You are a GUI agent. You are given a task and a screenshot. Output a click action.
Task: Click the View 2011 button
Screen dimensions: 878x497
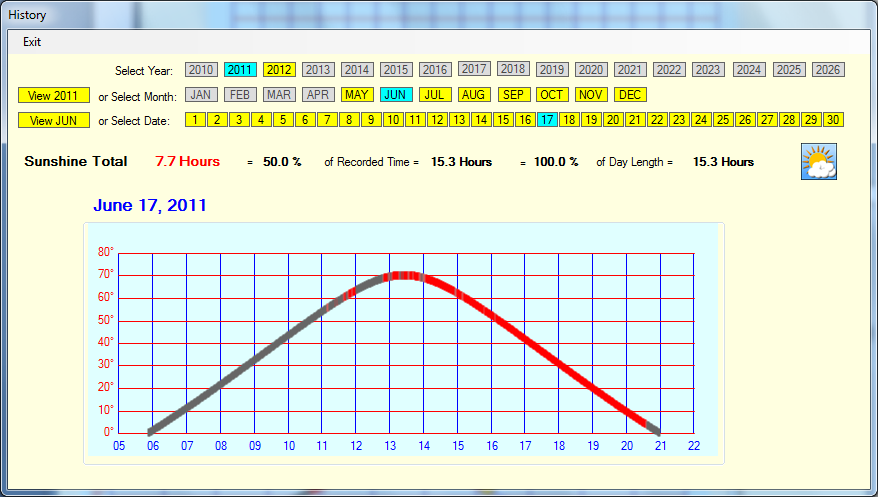point(54,95)
